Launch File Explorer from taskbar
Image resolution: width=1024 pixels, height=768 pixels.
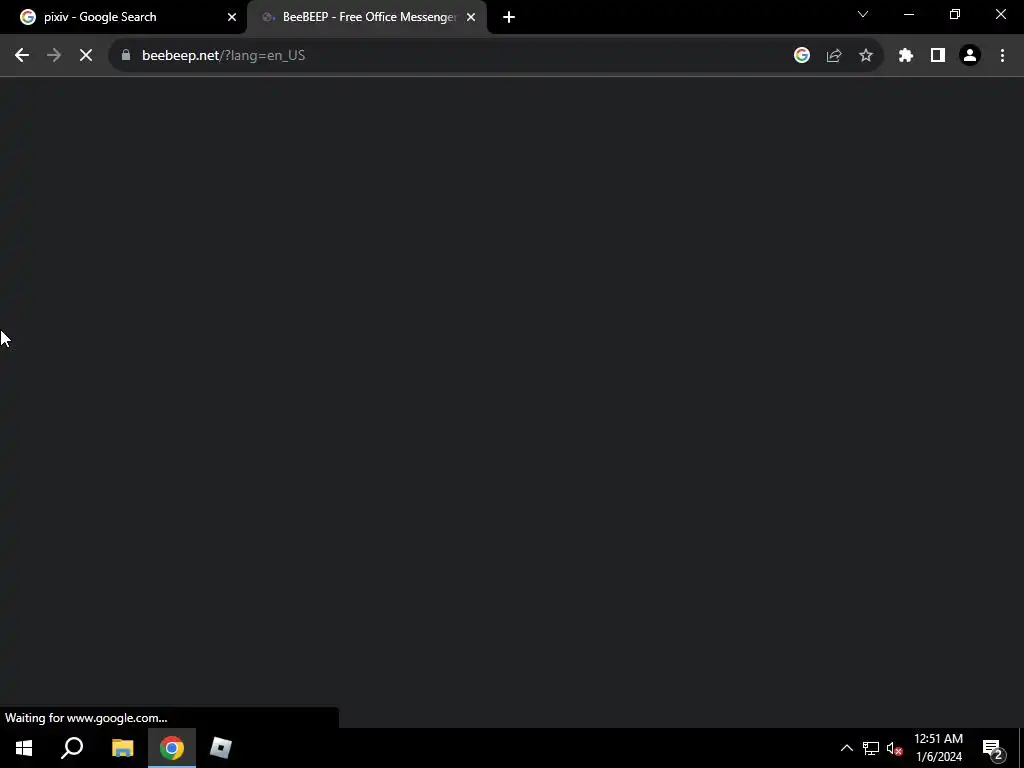(x=122, y=748)
